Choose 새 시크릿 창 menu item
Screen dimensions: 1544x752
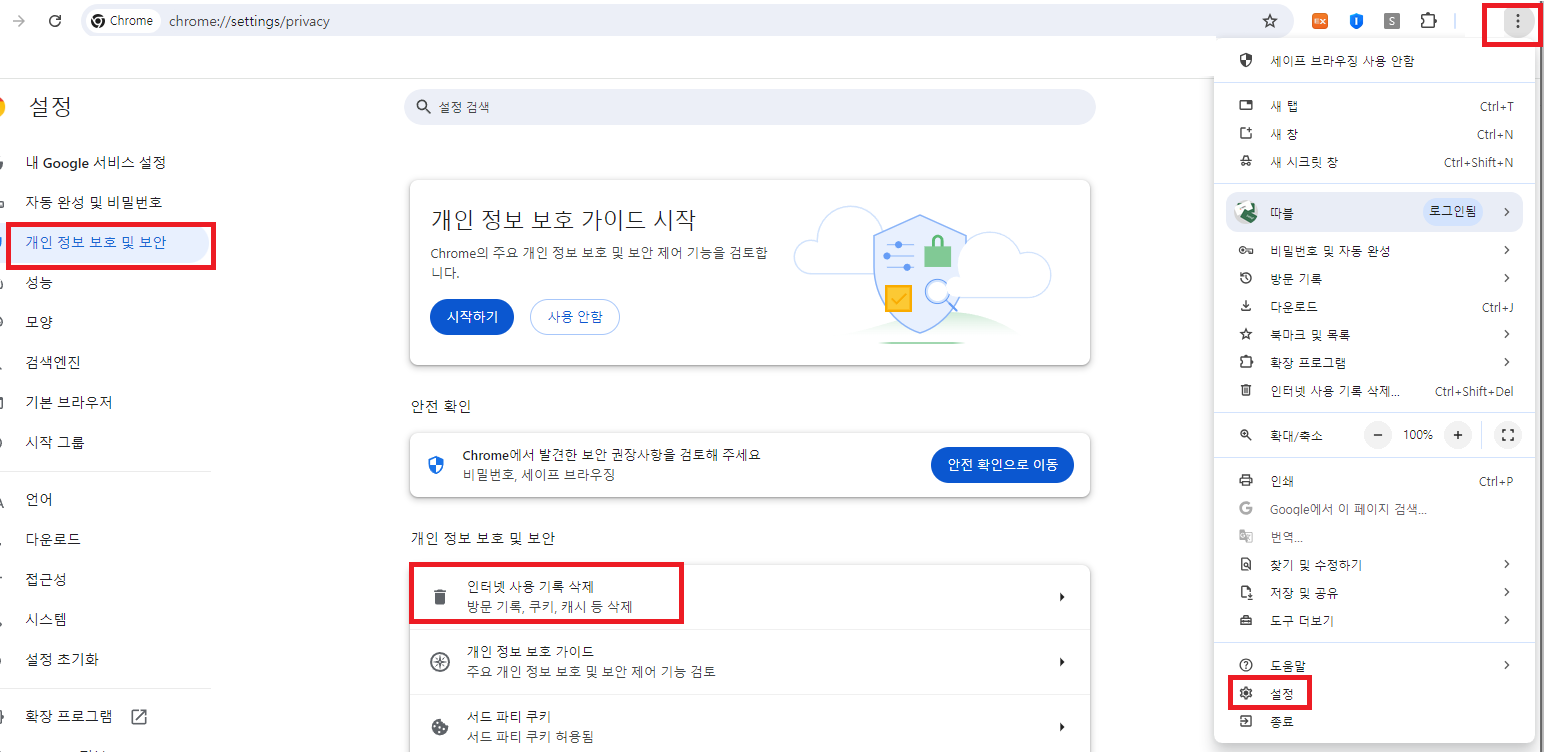click(x=1303, y=162)
